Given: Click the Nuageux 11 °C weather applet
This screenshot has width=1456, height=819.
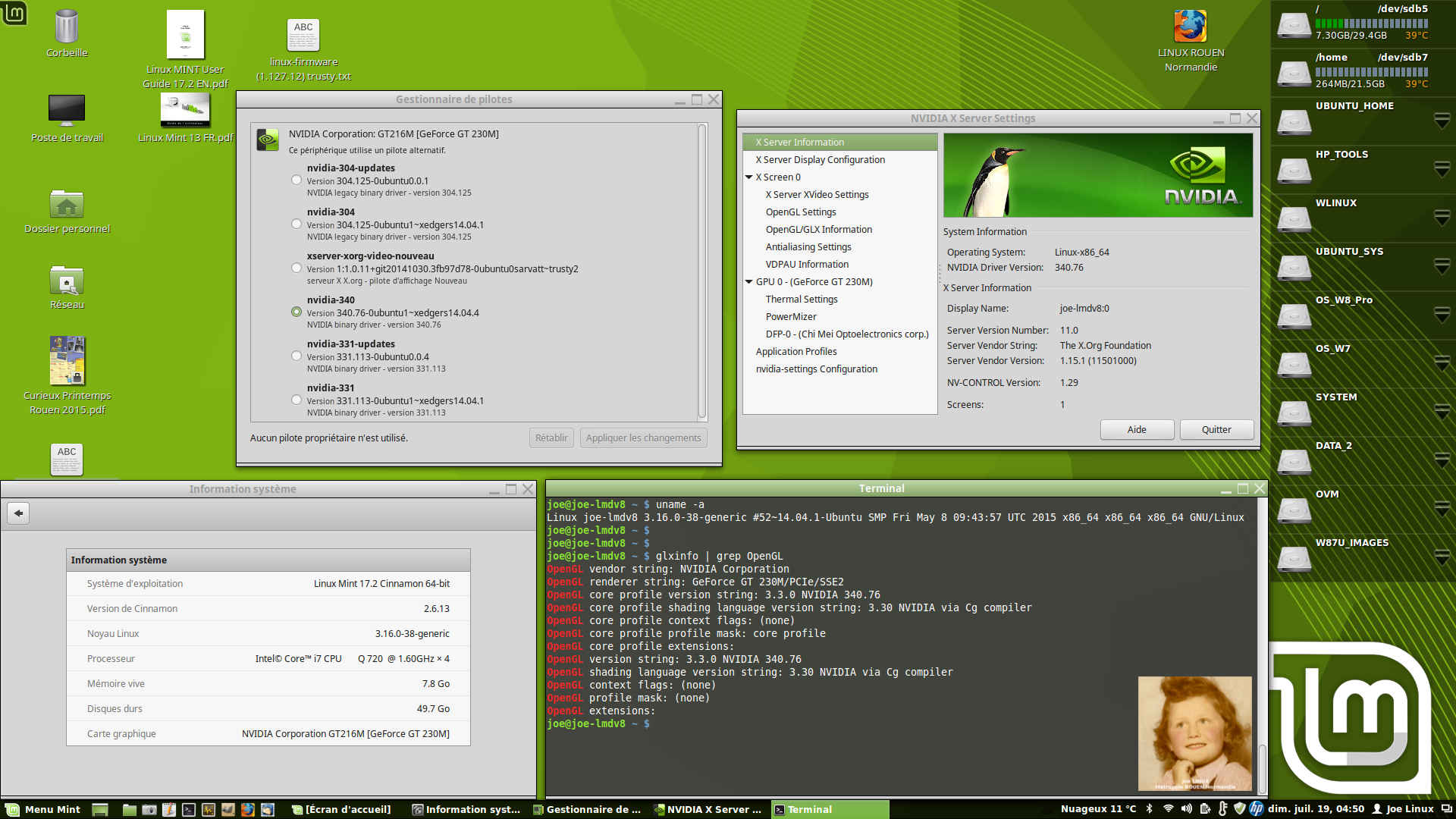Looking at the screenshot, I should pyautogui.click(x=1098, y=809).
